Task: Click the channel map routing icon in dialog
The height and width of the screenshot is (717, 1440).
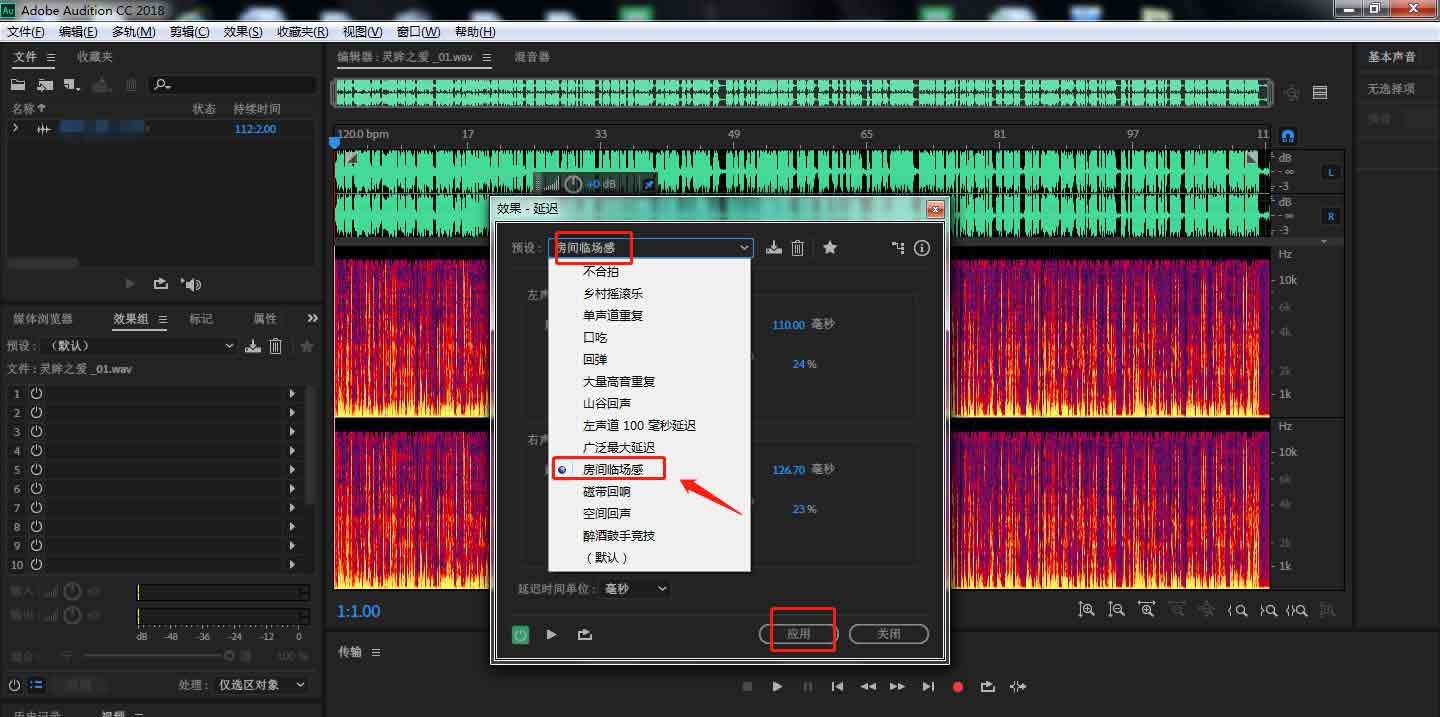Action: click(x=898, y=248)
